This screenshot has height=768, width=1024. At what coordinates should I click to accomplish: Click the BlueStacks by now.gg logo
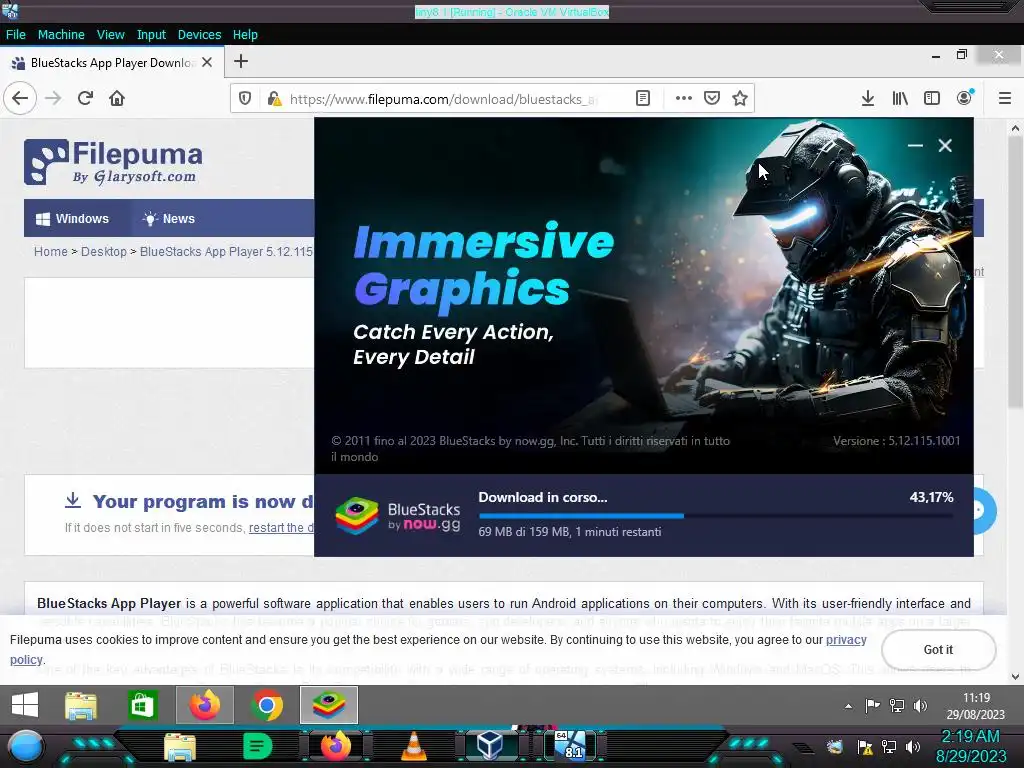pos(398,516)
